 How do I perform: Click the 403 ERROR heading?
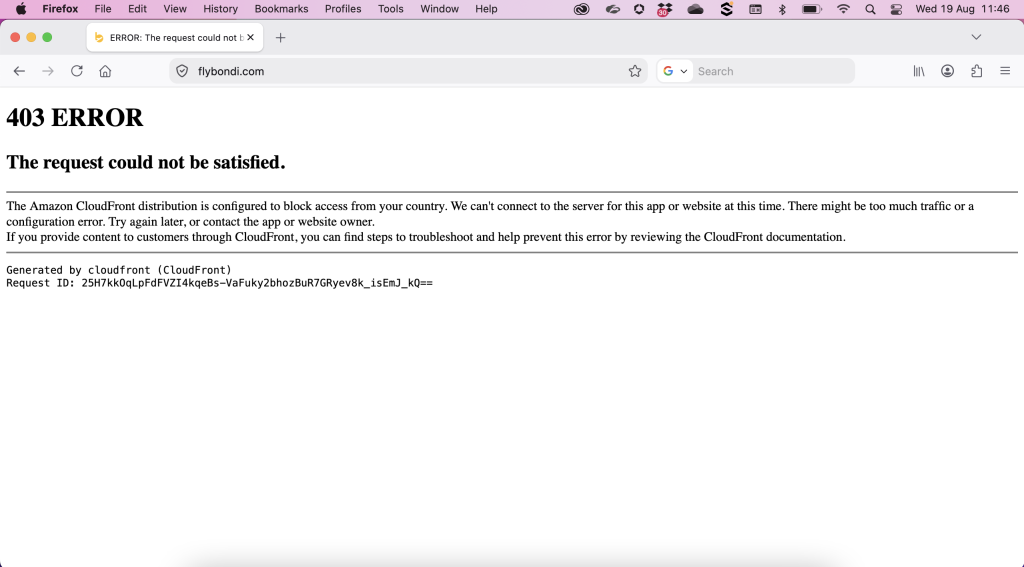pos(74,118)
